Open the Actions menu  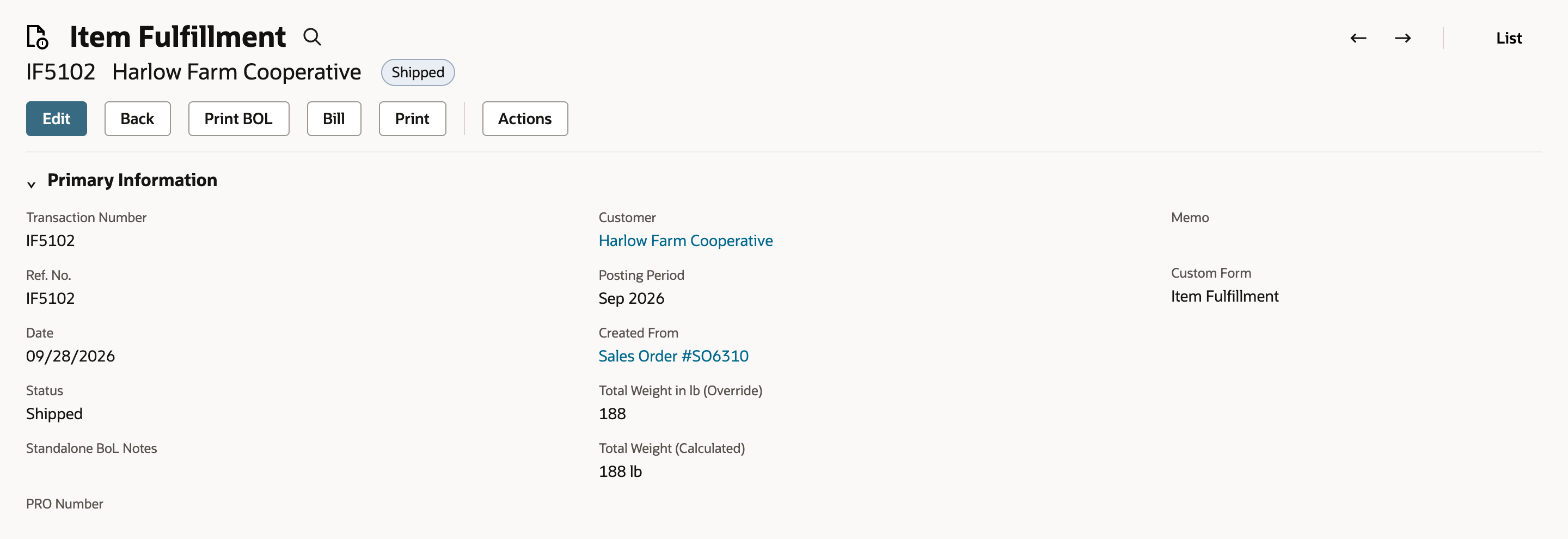coord(525,119)
